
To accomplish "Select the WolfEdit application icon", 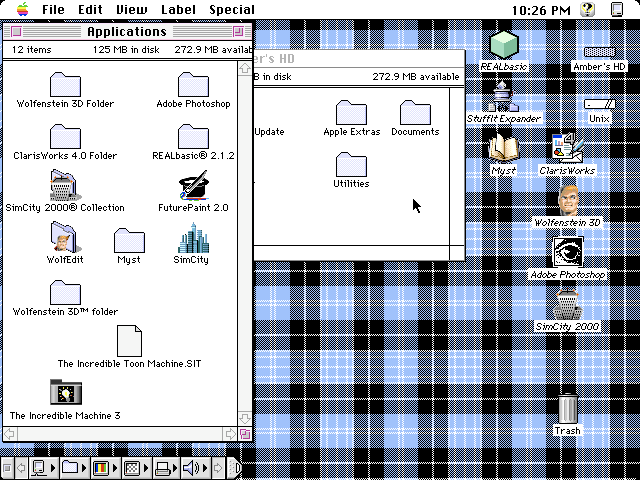I will click(64, 238).
